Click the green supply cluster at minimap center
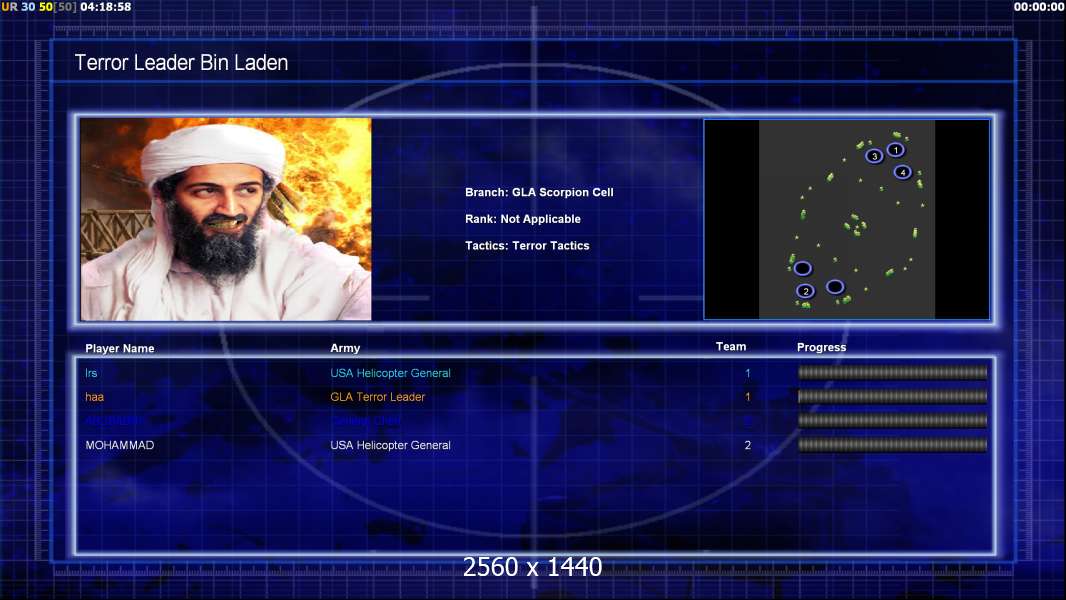This screenshot has height=600, width=1066. [x=854, y=225]
